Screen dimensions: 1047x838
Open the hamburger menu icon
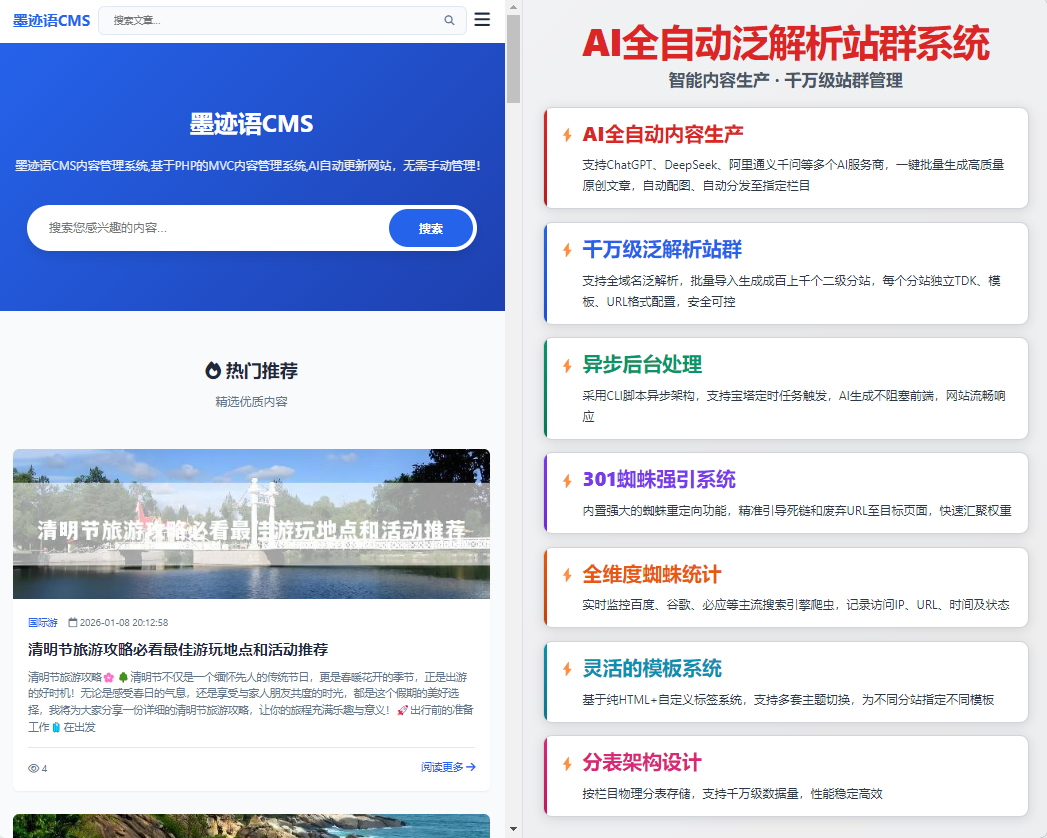[482, 19]
